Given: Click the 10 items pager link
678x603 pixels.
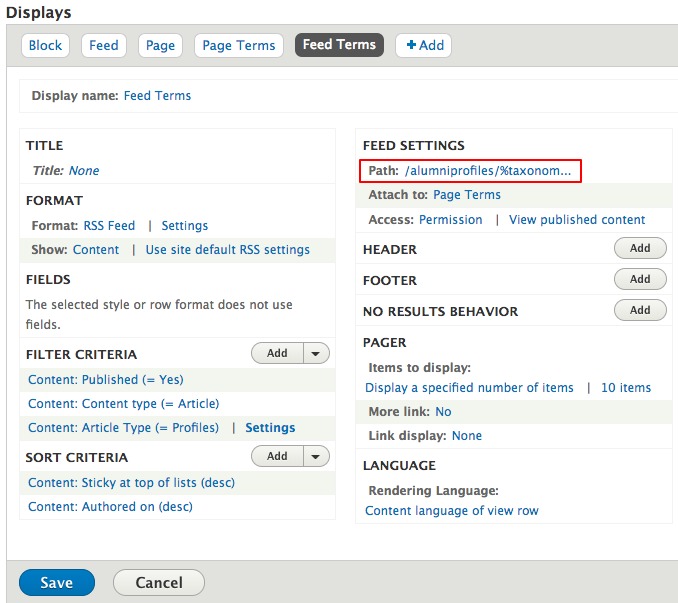Looking at the screenshot, I should tap(625, 388).
